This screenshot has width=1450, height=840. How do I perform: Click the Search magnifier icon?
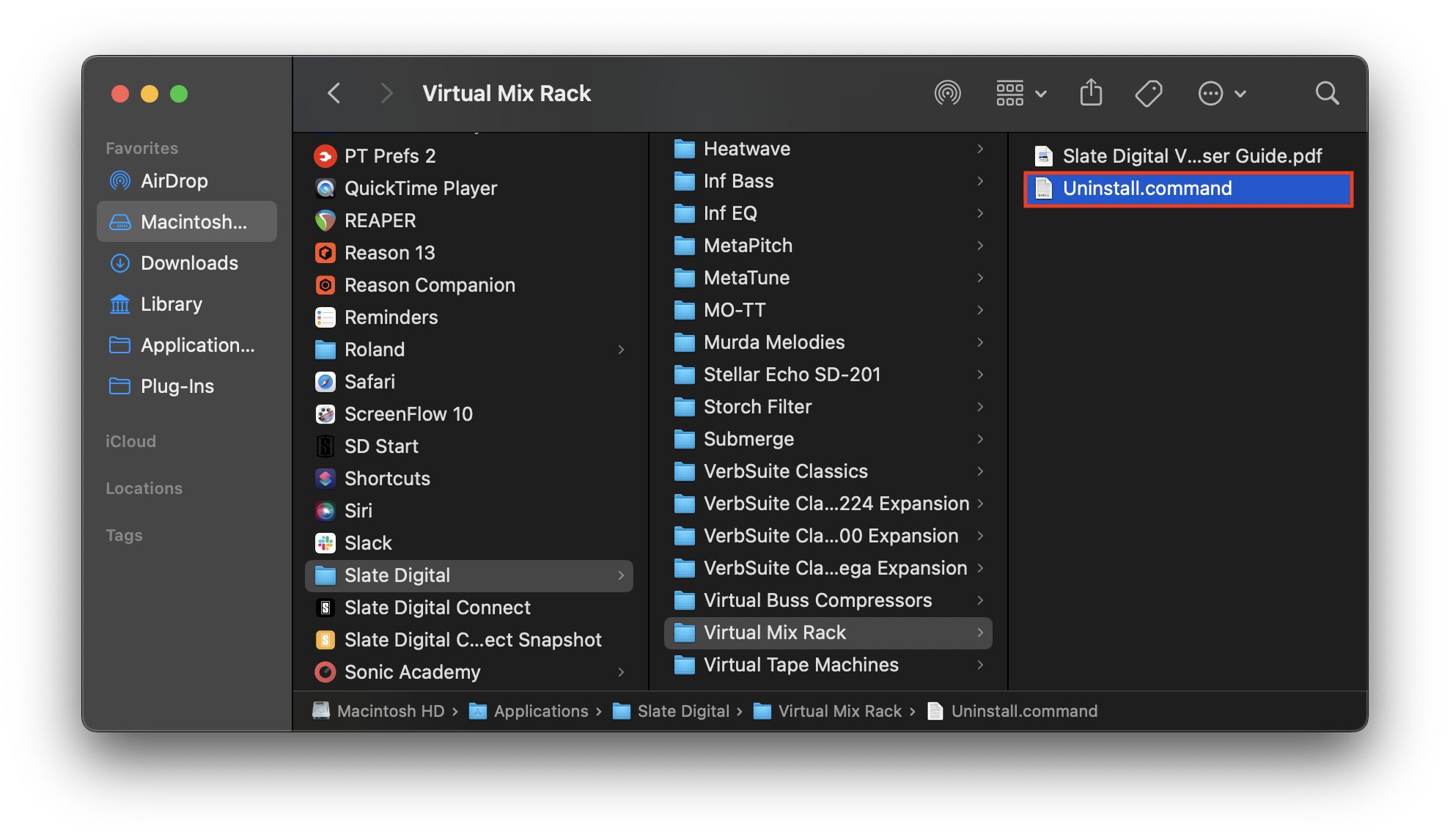(x=1327, y=94)
